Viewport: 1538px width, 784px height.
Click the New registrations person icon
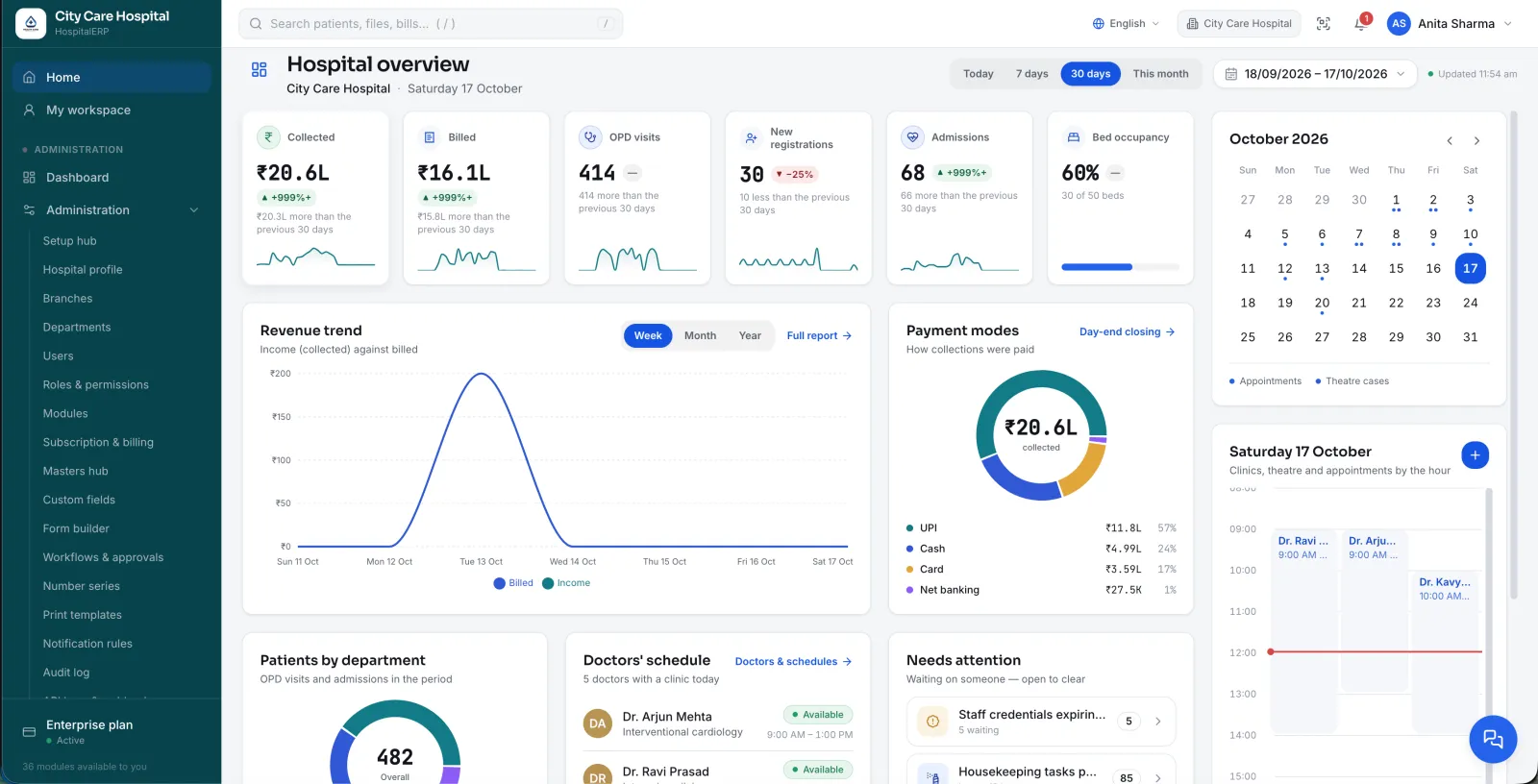pos(752,138)
